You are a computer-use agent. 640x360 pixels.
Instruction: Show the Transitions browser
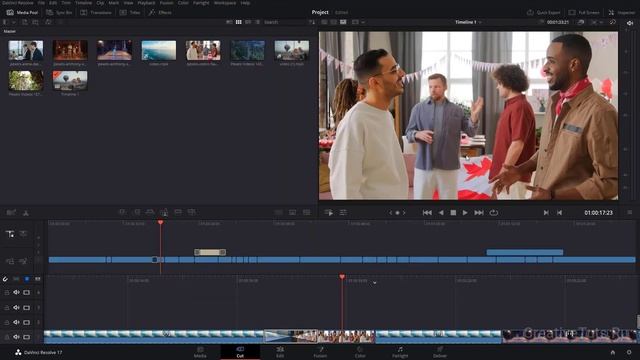(x=96, y=13)
